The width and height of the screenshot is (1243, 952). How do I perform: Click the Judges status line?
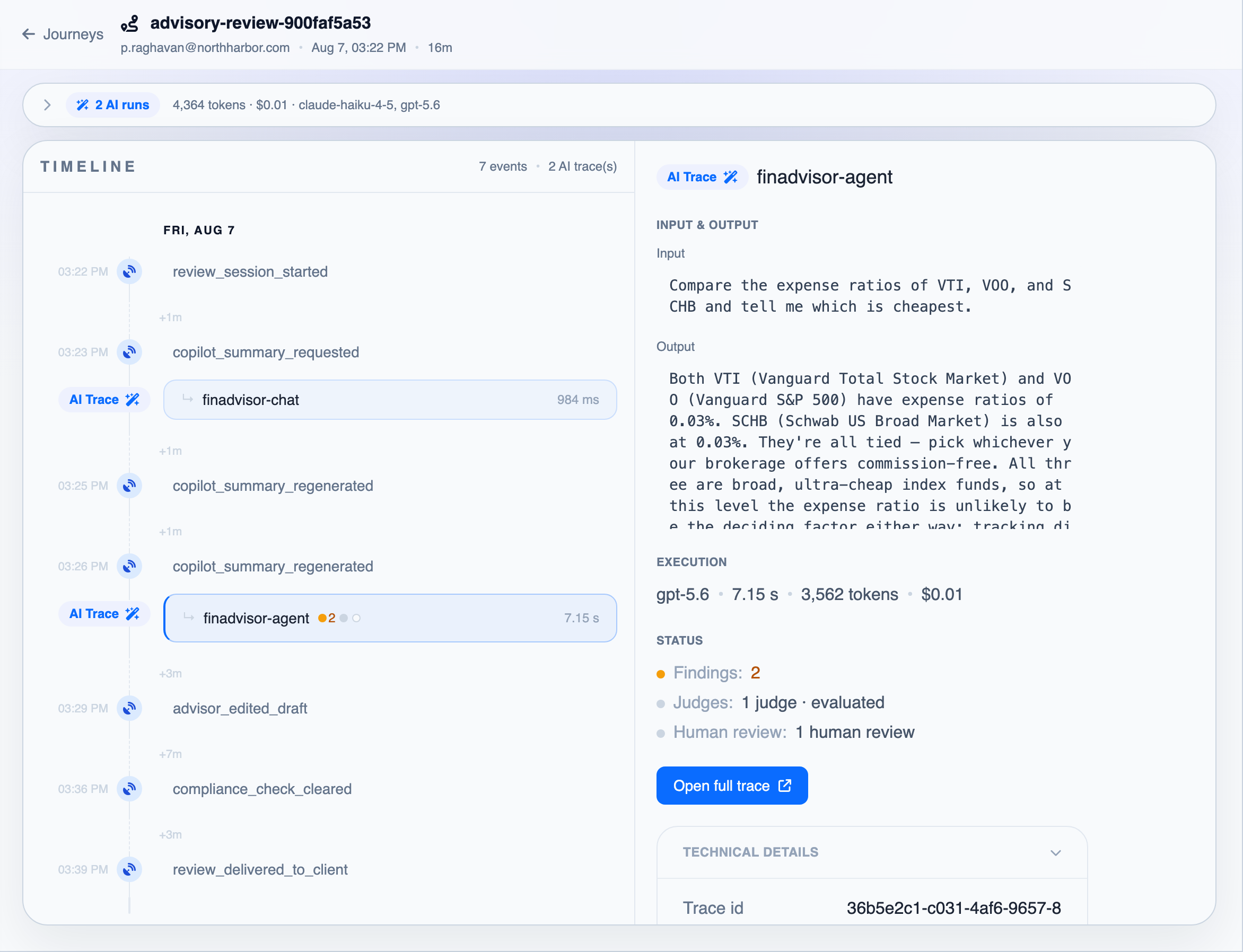771,703
